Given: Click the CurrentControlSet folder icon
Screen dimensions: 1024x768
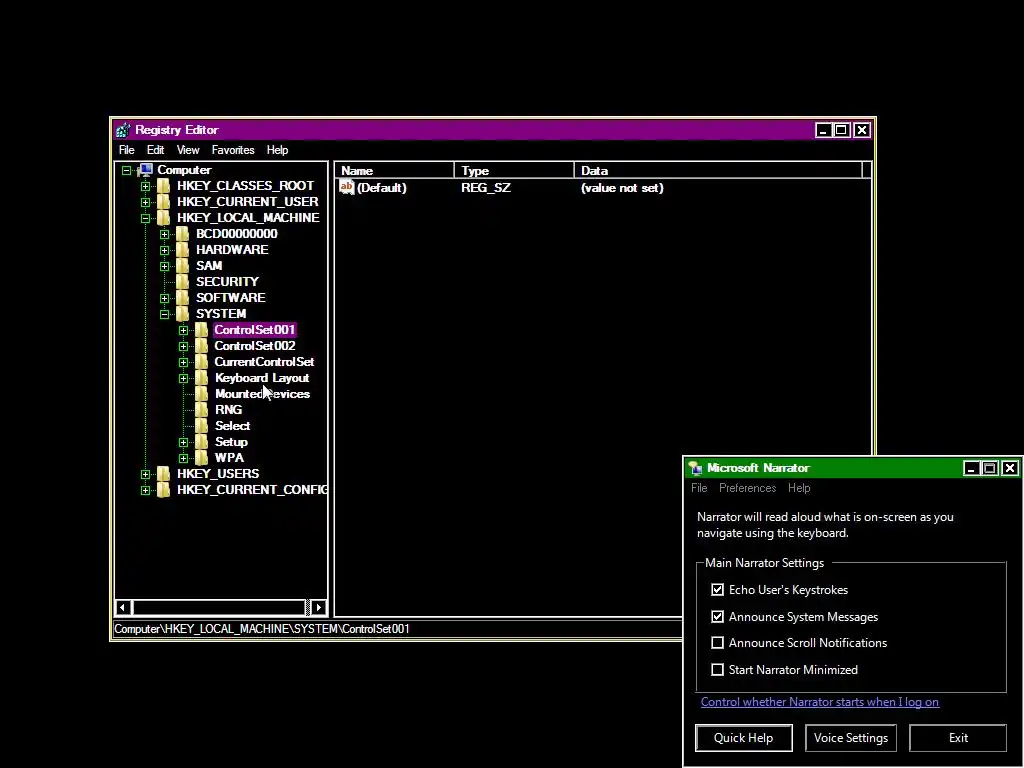Looking at the screenshot, I should click(x=202, y=362).
